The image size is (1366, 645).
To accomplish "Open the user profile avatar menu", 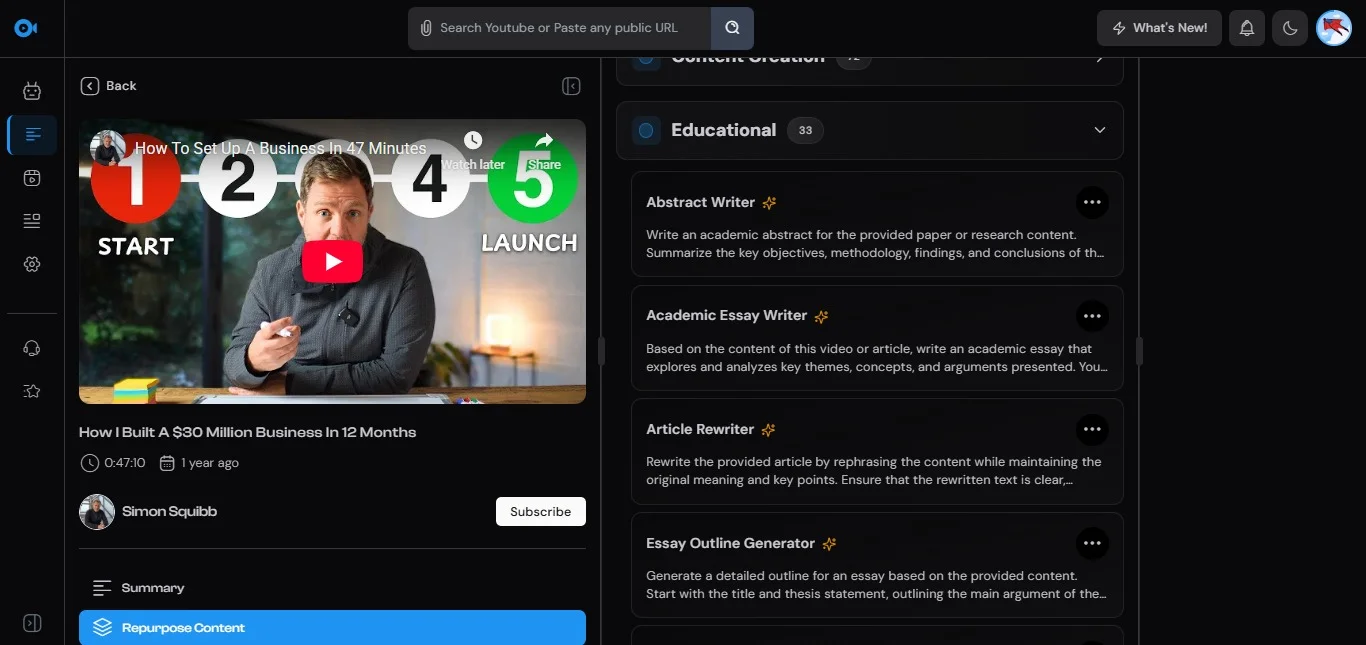I will click(1334, 28).
